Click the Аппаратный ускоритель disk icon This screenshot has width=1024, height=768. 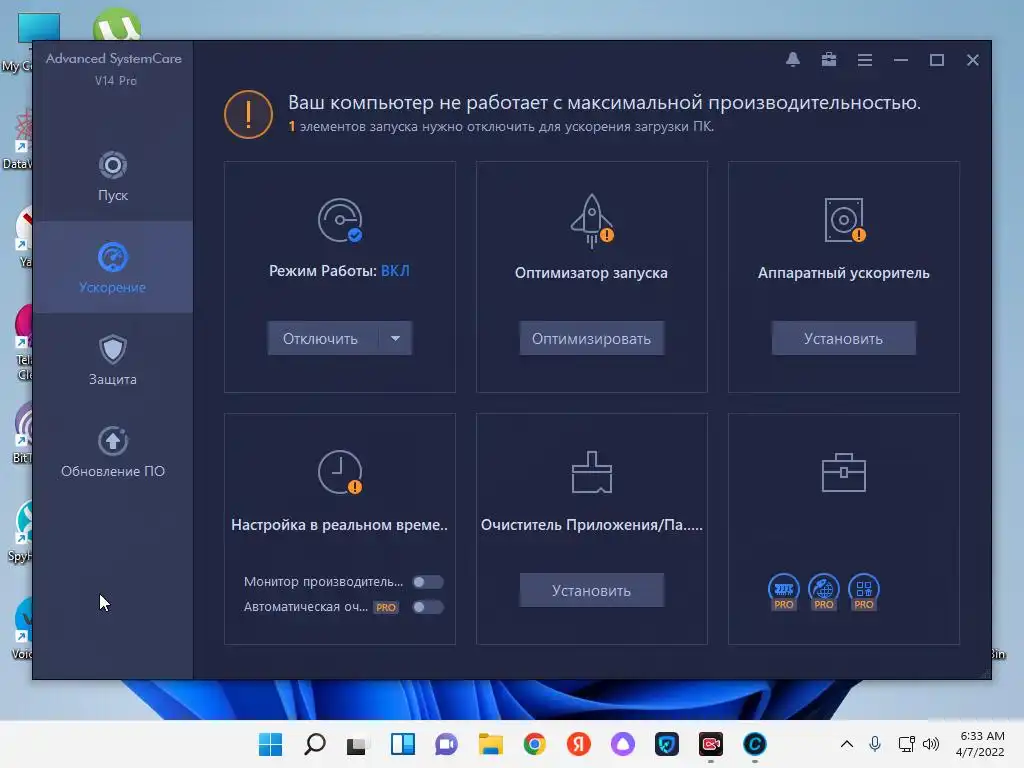[844, 220]
